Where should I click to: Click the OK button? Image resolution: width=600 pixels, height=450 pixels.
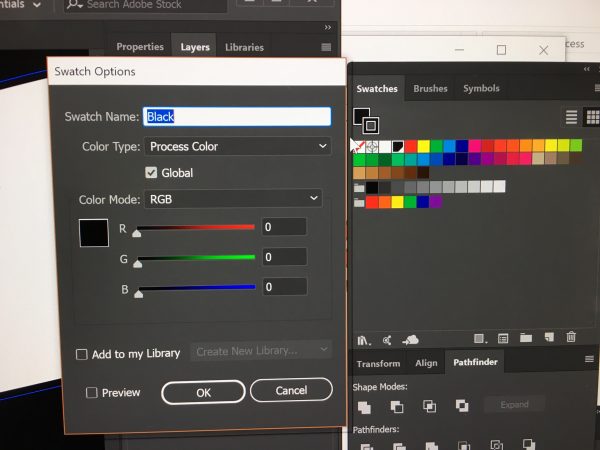203,392
